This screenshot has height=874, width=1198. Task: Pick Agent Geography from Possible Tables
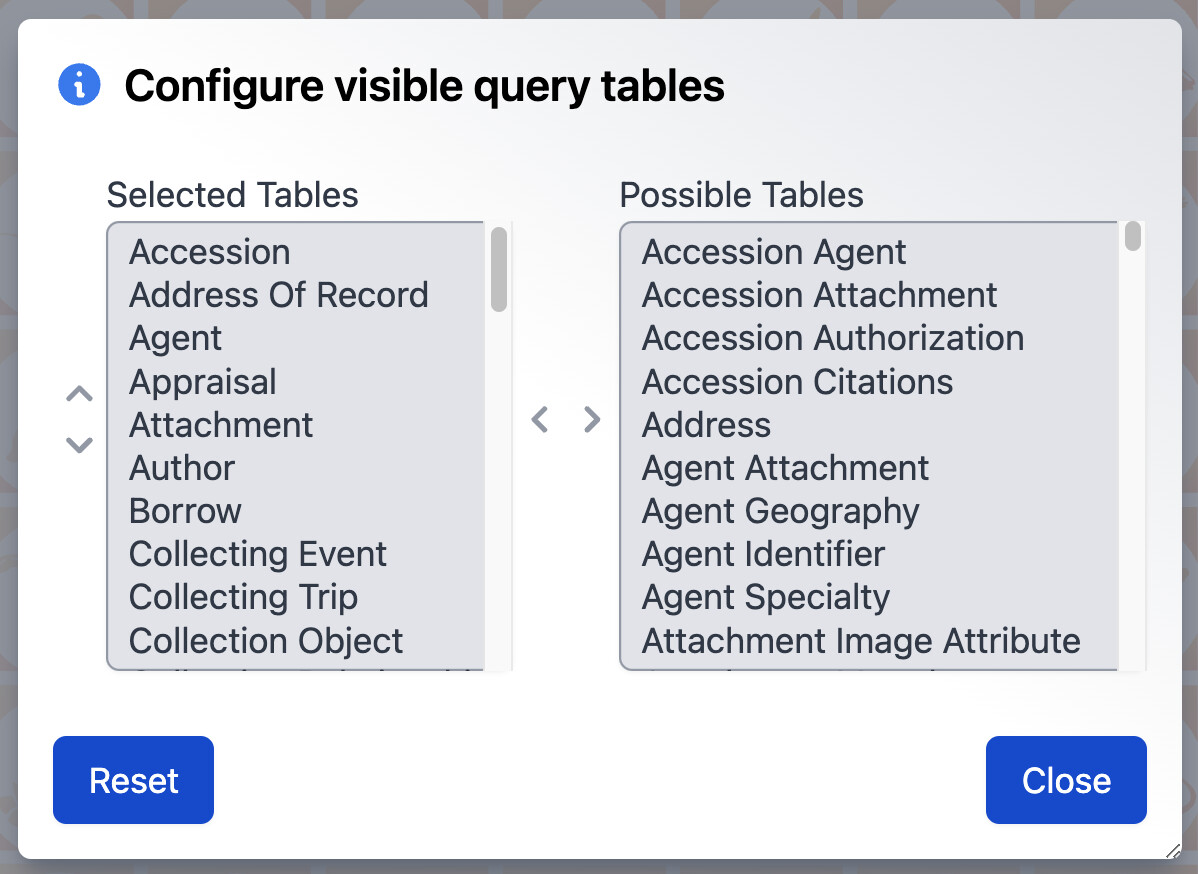coord(780,511)
